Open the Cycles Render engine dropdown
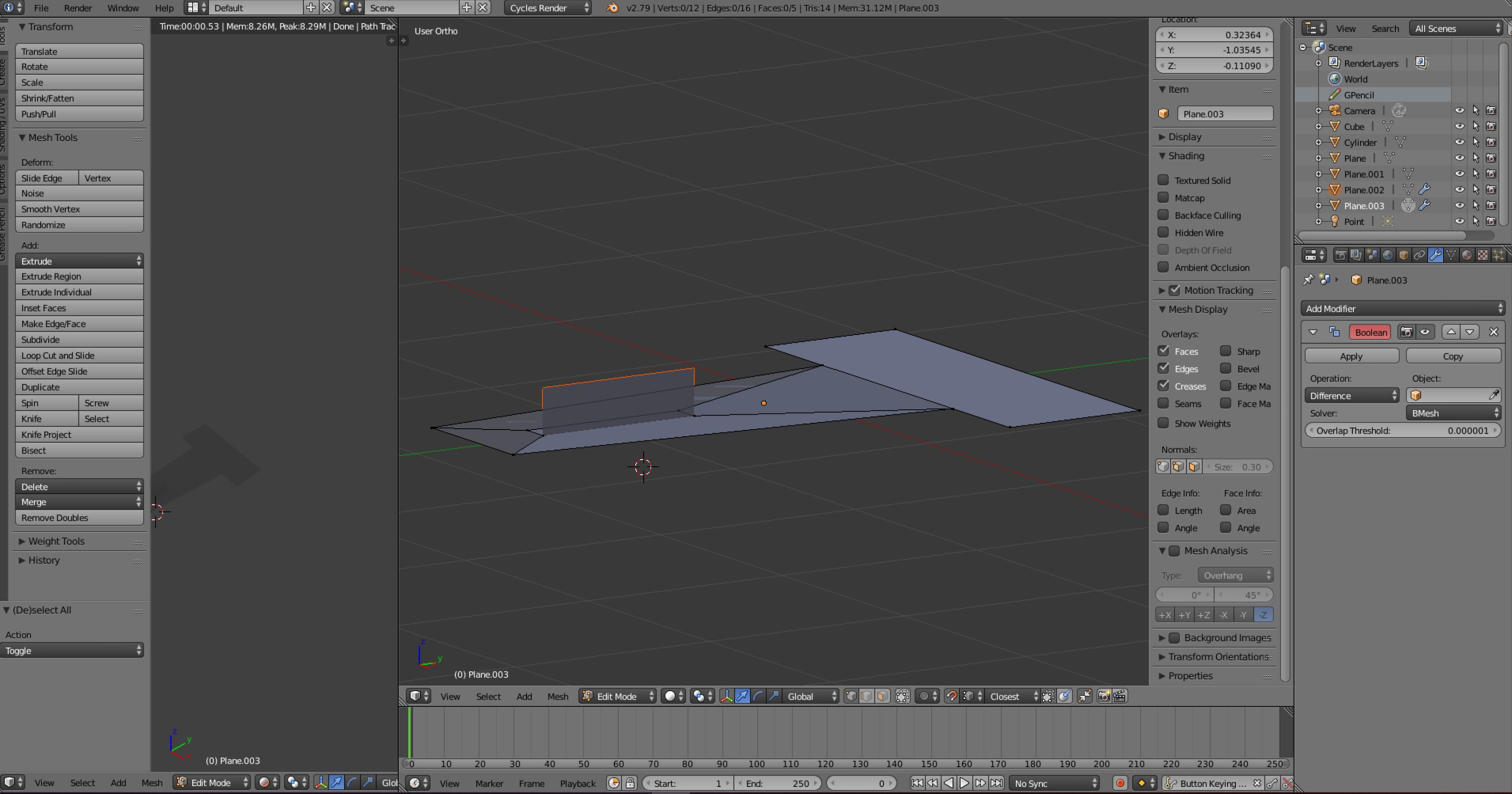Image resolution: width=1512 pixels, height=794 pixels. point(548,8)
